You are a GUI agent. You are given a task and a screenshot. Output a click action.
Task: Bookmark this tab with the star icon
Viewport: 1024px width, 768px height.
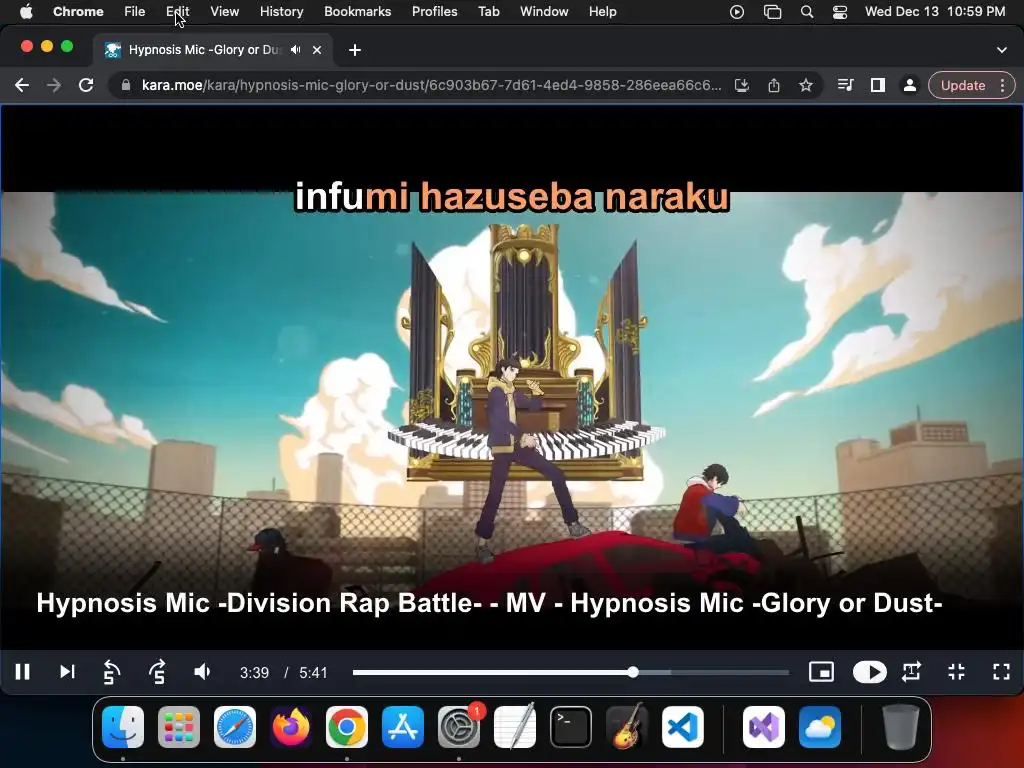pos(806,86)
